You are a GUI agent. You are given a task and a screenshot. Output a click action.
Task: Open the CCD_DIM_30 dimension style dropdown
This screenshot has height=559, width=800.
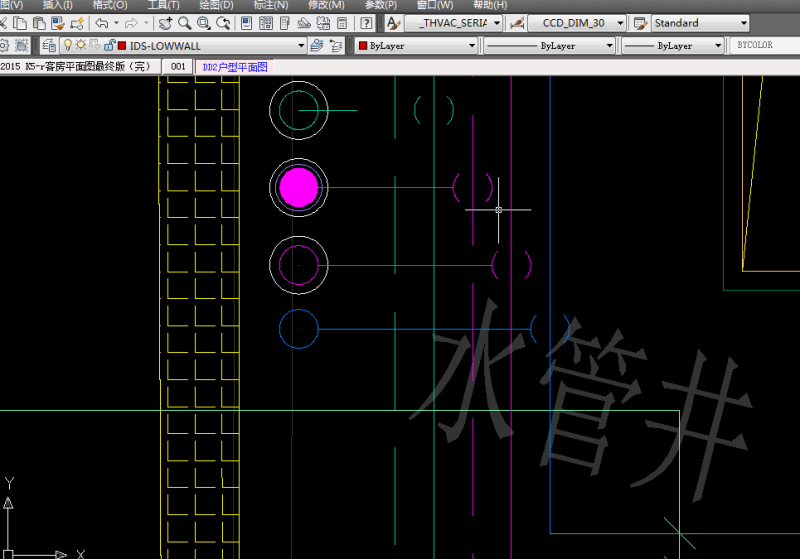point(620,23)
